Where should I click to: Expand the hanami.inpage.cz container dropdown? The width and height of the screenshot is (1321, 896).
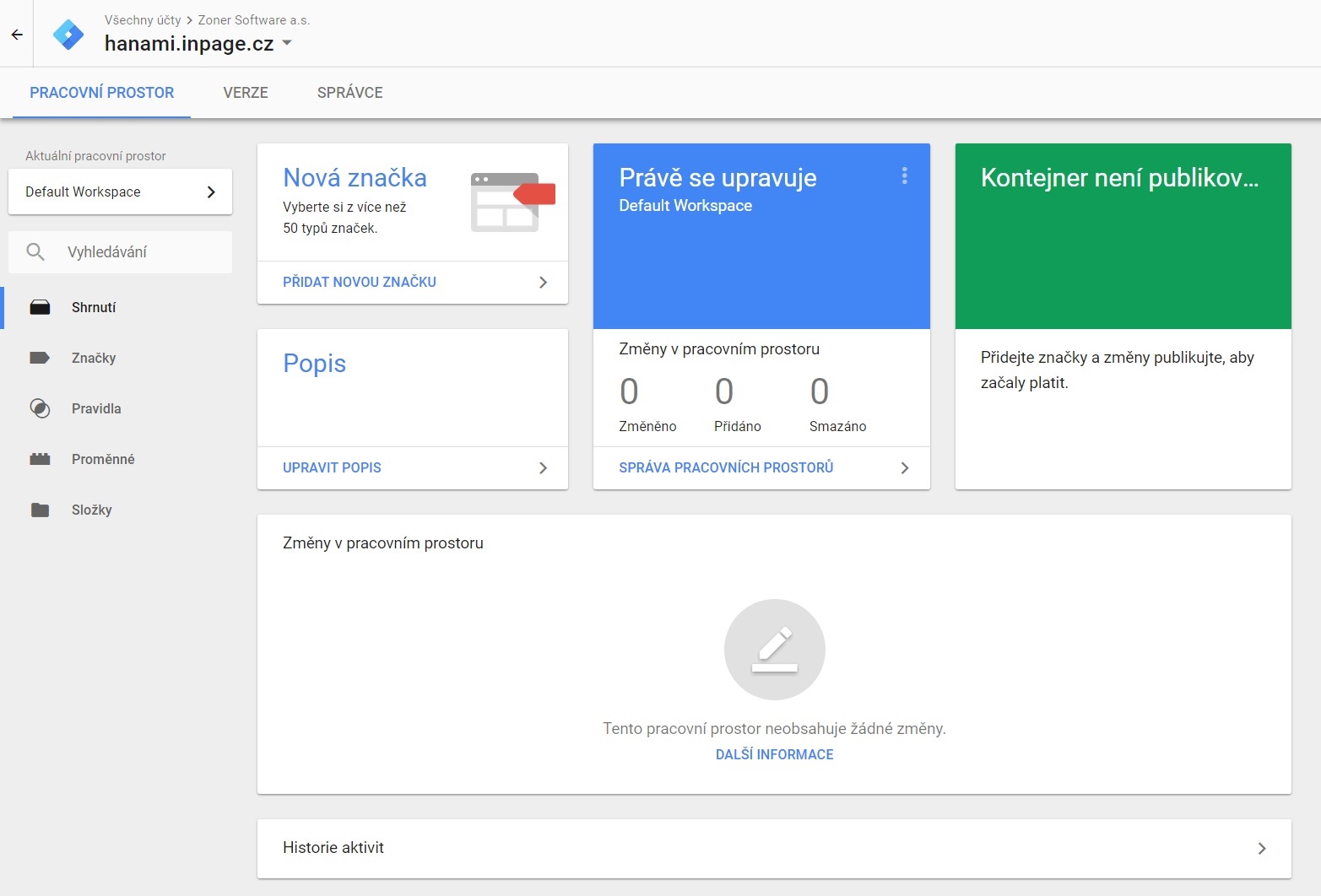click(x=287, y=43)
